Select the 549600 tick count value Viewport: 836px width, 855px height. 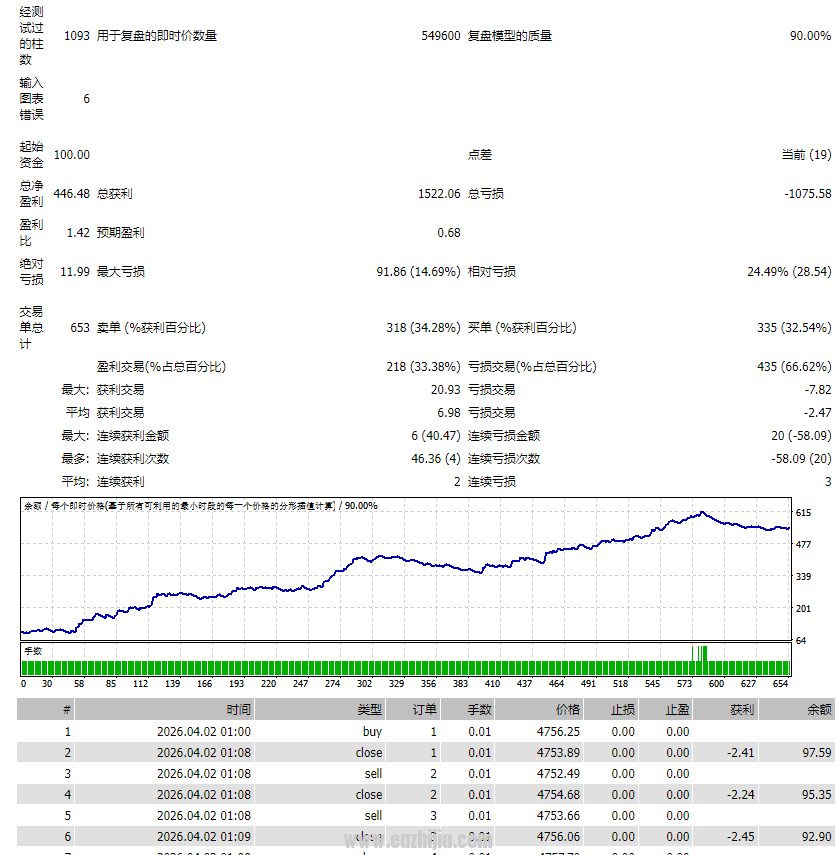coord(441,36)
